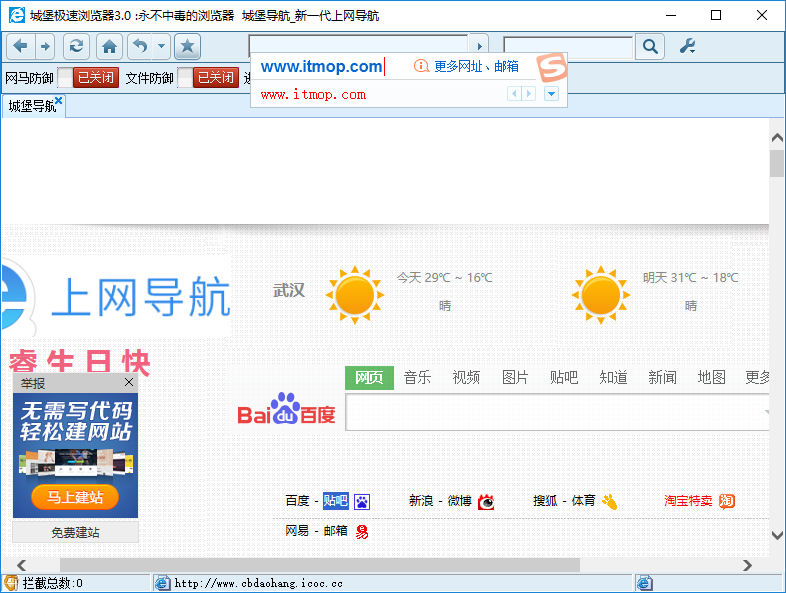
Task: Select the 图片 search tab
Action: pos(515,377)
